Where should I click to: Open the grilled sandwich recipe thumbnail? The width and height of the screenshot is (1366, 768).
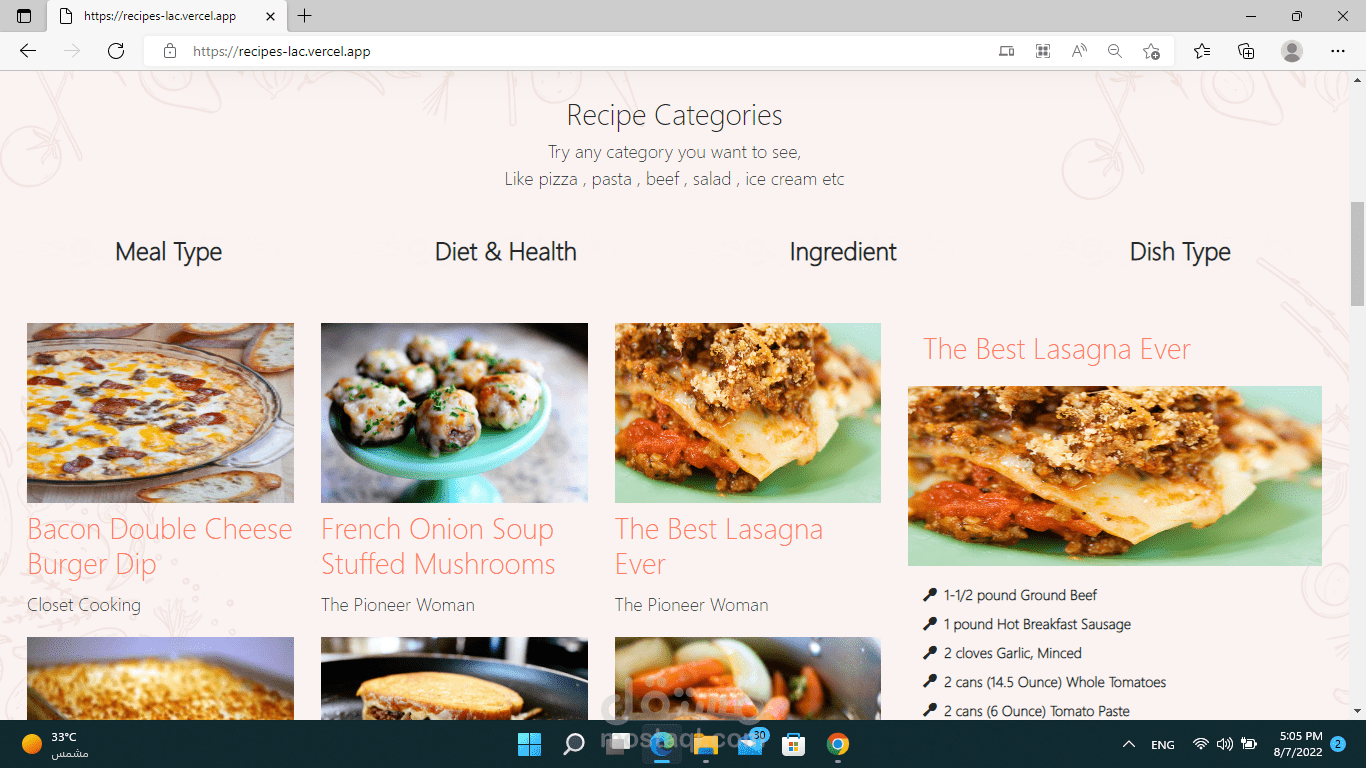click(x=454, y=678)
